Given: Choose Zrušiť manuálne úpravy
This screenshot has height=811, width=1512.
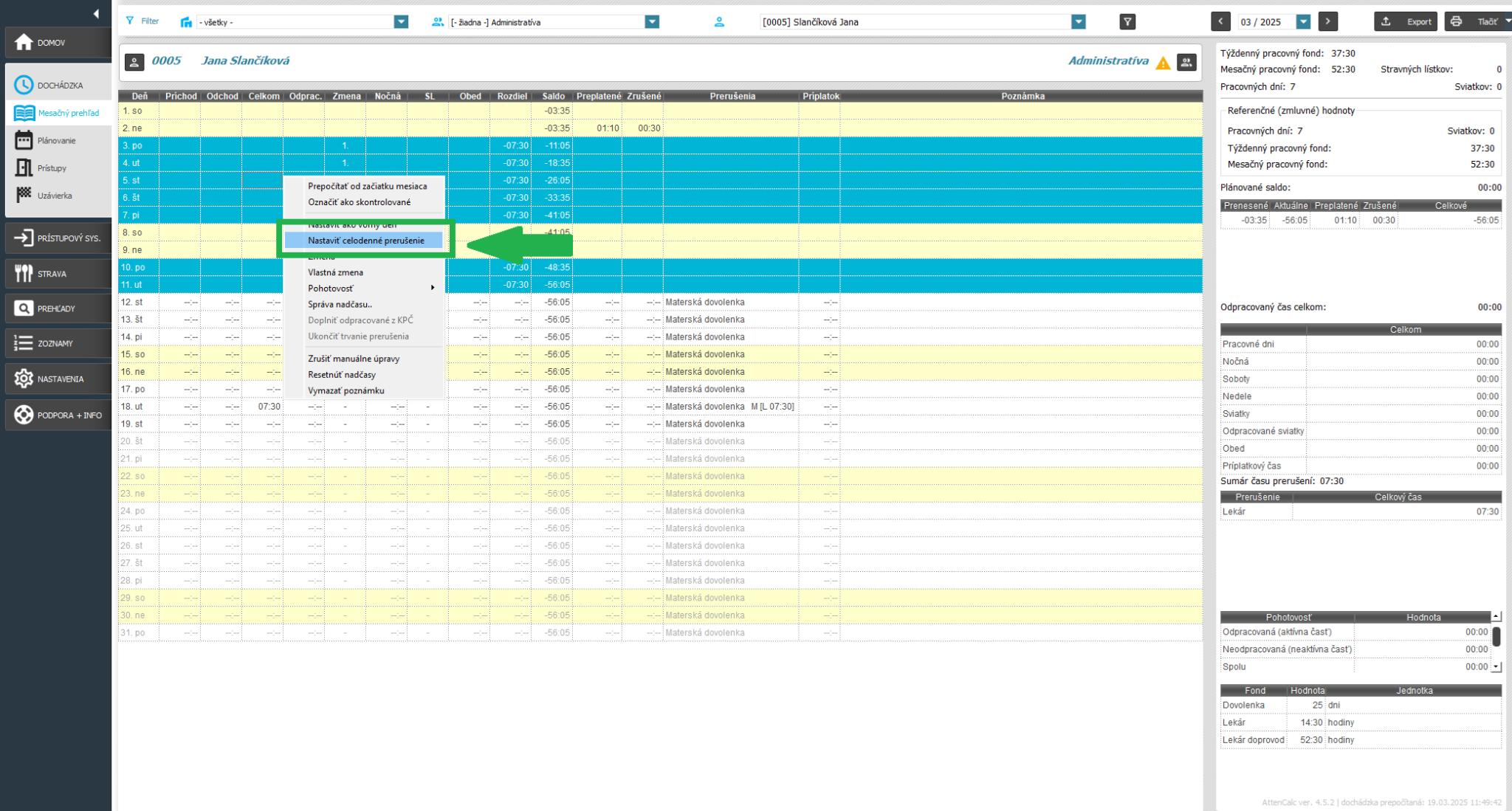Looking at the screenshot, I should point(354,359).
